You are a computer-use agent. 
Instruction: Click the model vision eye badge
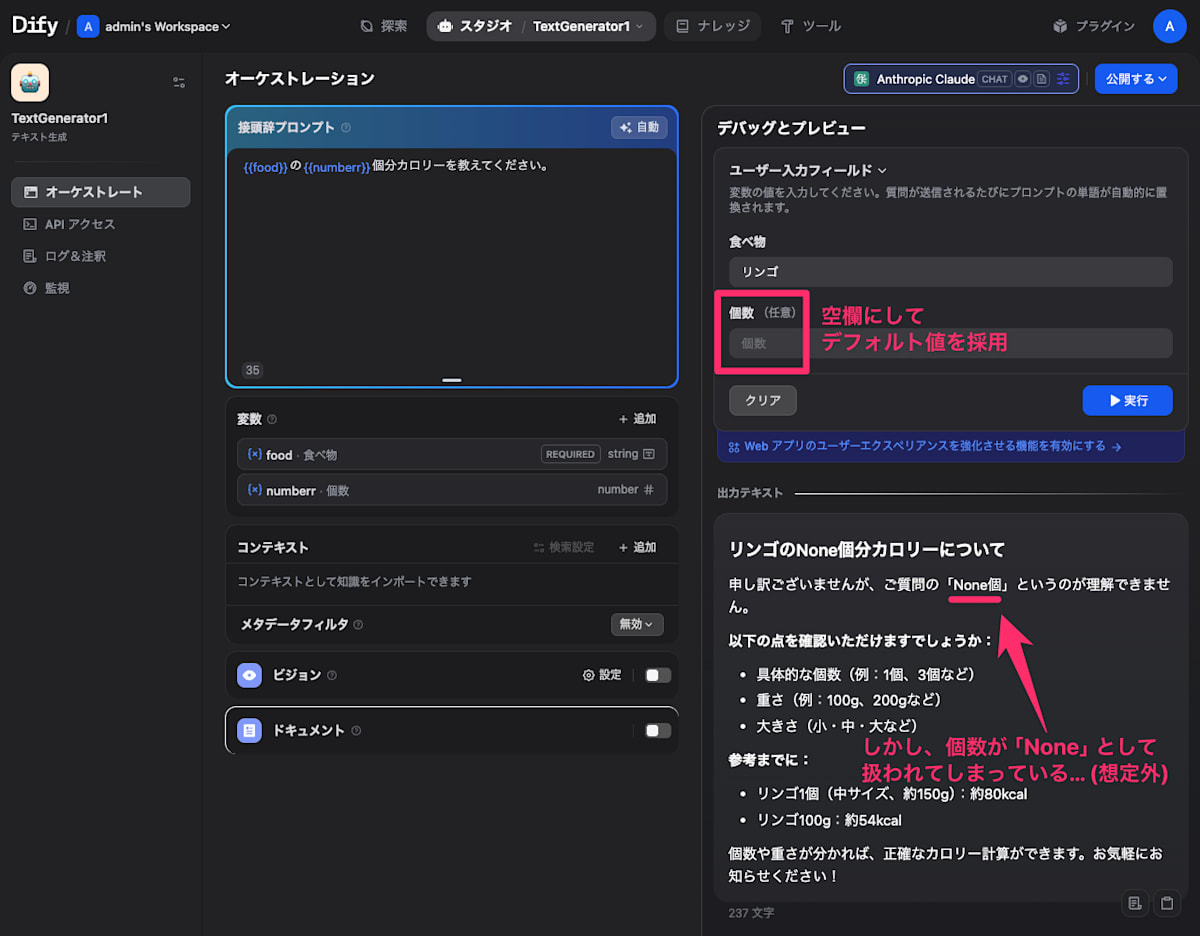1023,79
